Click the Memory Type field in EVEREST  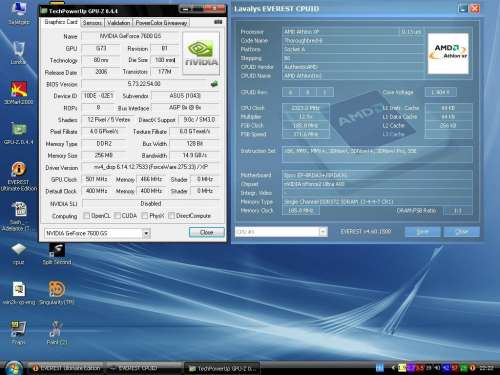click(x=377, y=202)
